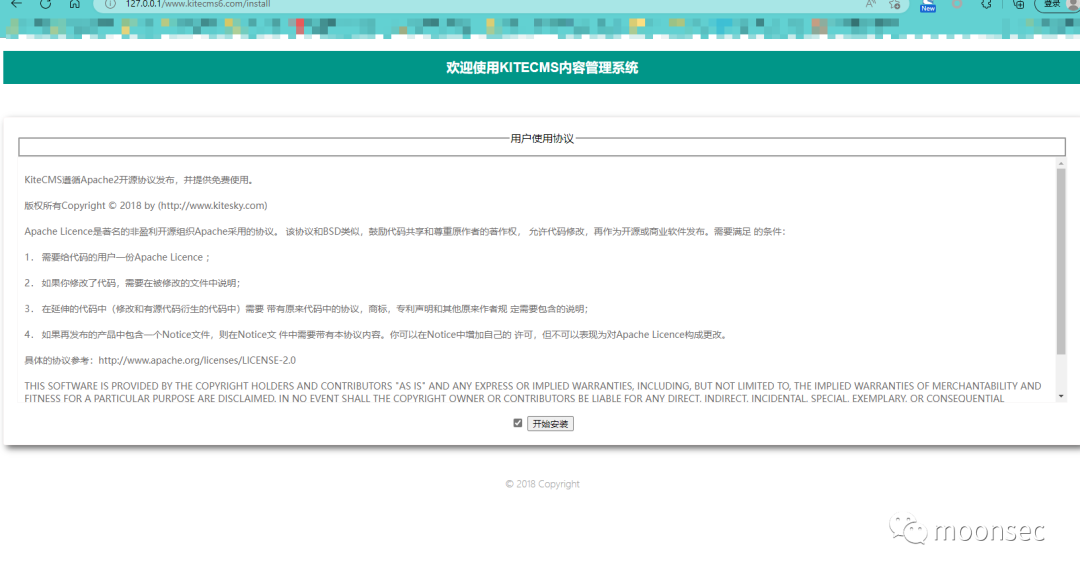
Task: Click the paragraph starting Apache Licence是著名的
Action: pos(404,232)
